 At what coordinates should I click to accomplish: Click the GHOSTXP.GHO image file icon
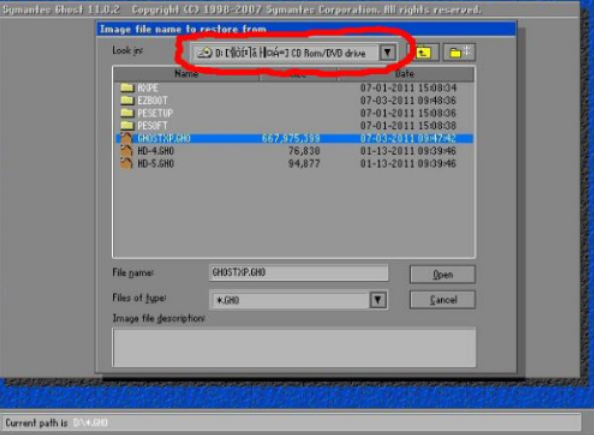(x=127, y=138)
